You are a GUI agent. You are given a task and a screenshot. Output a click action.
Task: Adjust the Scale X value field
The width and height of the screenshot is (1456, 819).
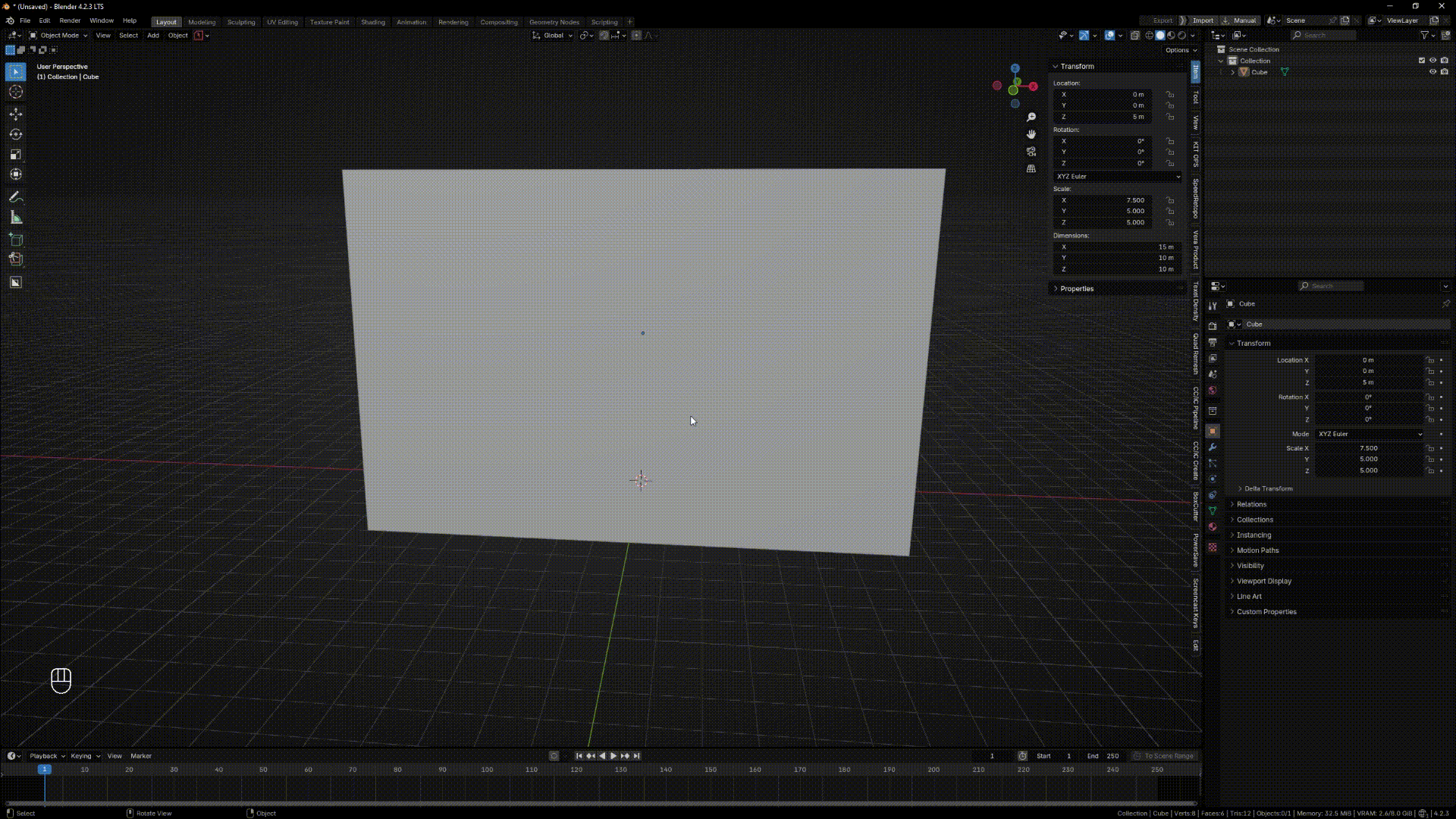pyautogui.click(x=1368, y=448)
